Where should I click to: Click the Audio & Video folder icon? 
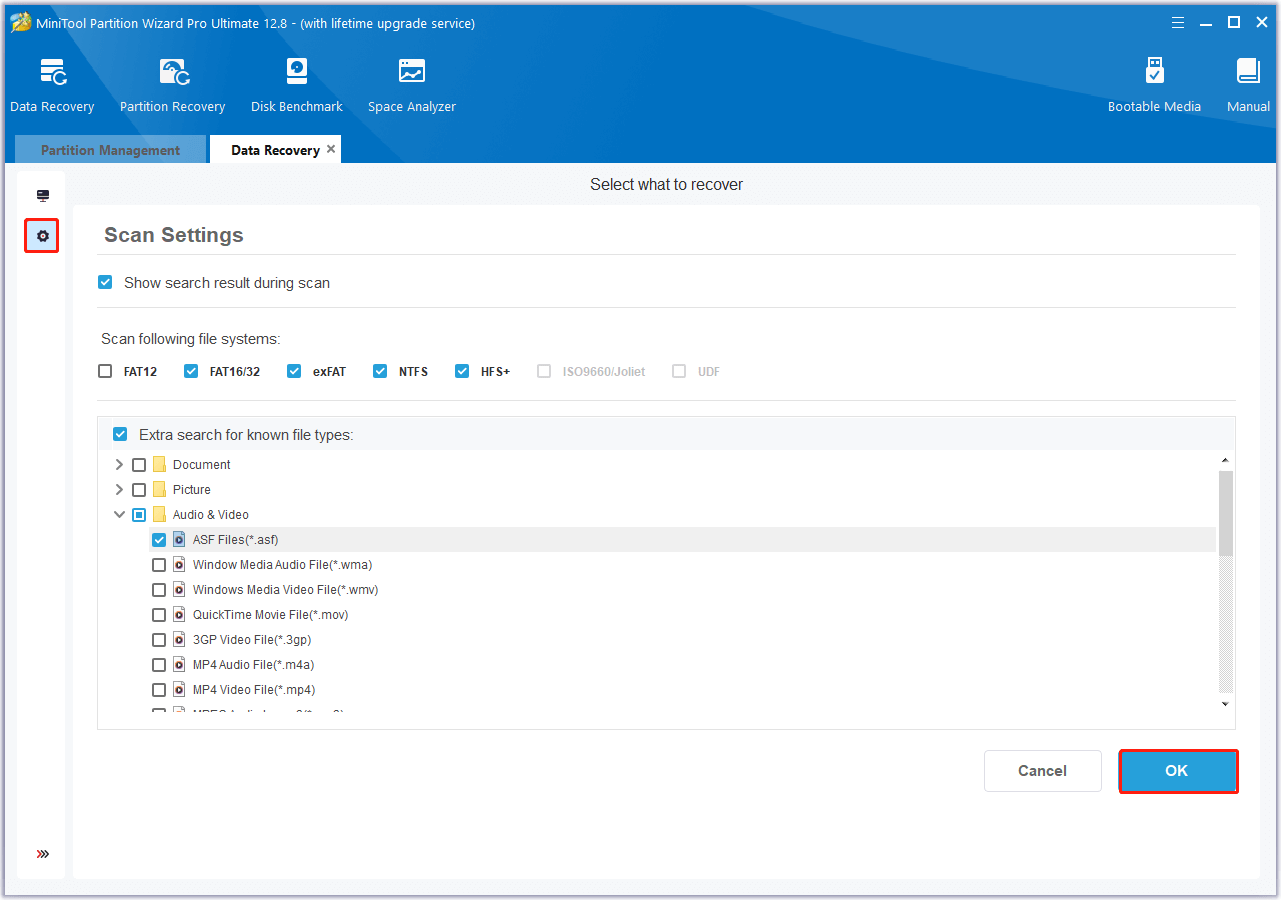[x=159, y=514]
